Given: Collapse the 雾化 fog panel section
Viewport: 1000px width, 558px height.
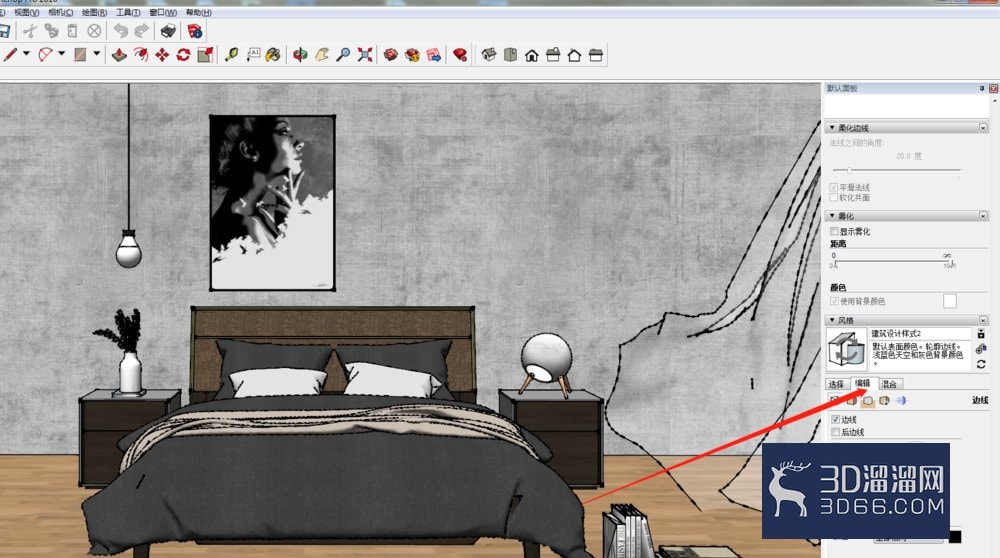Looking at the screenshot, I should point(832,216).
